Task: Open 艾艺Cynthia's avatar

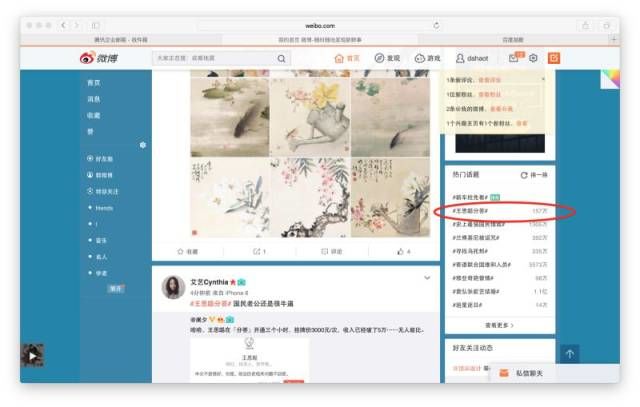Action: 173,287
